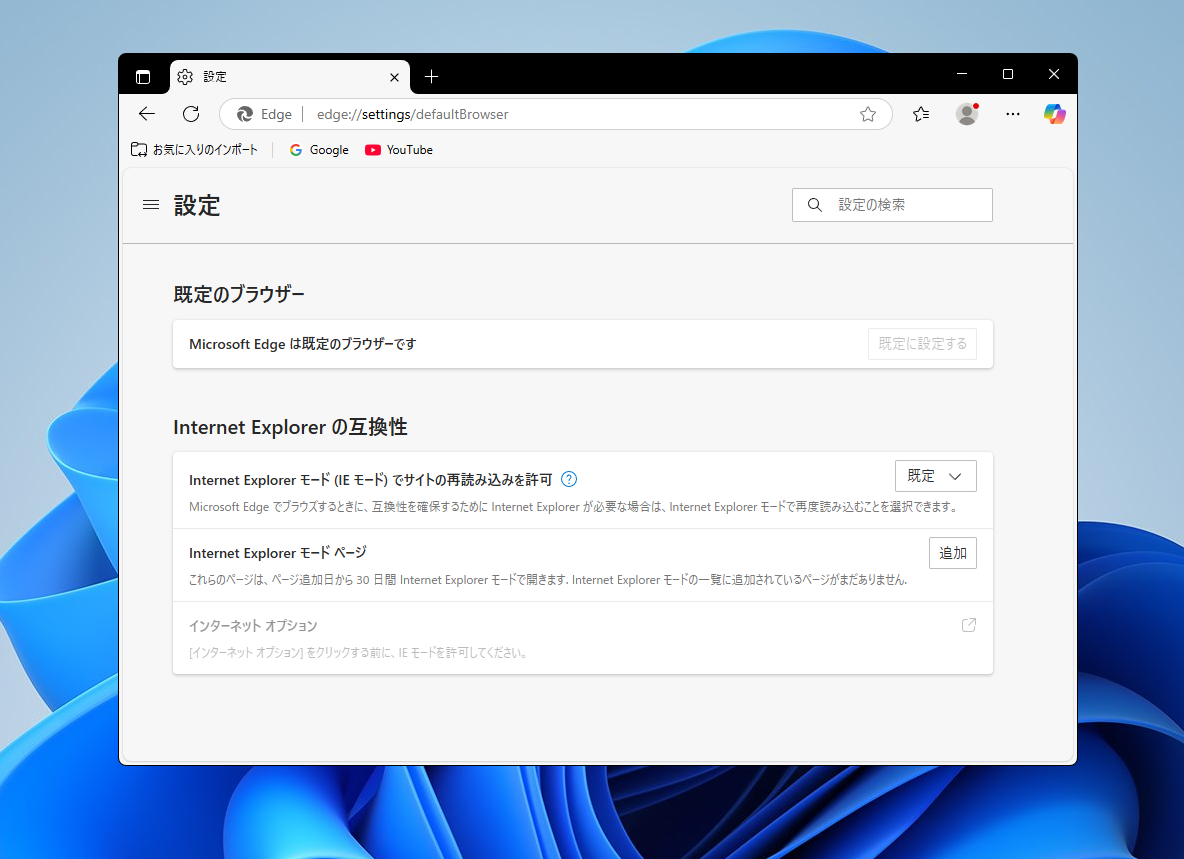Open the Settings and more ellipsis menu

[x=1013, y=114]
